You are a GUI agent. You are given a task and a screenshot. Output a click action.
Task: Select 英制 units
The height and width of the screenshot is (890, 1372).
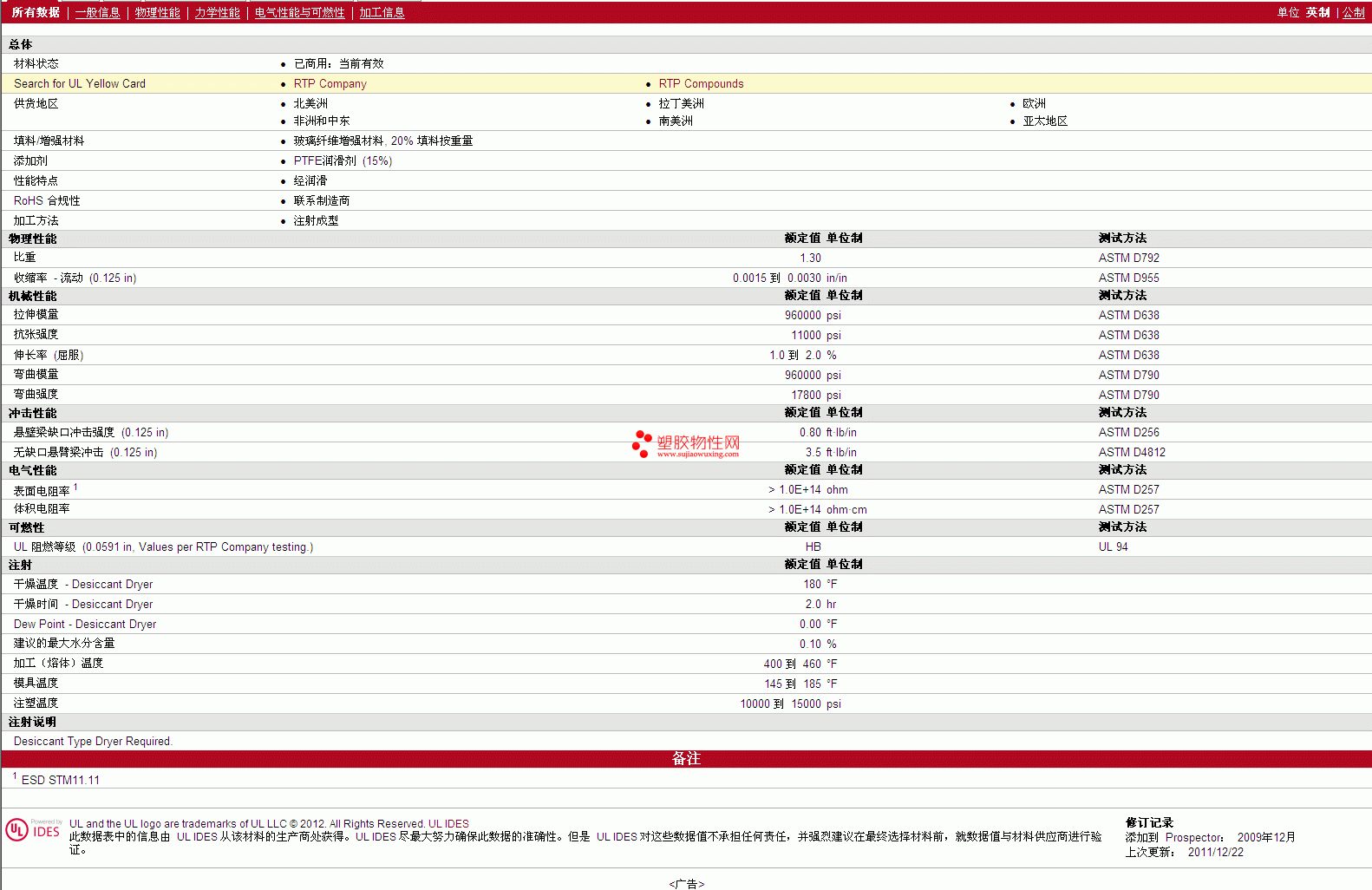click(1317, 12)
